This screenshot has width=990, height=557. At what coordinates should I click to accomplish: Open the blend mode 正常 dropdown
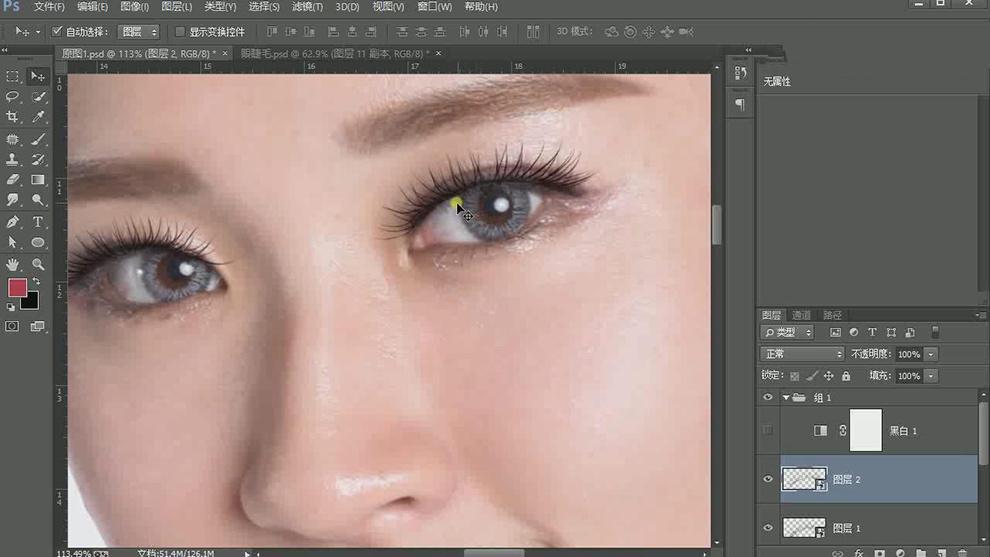coord(803,354)
